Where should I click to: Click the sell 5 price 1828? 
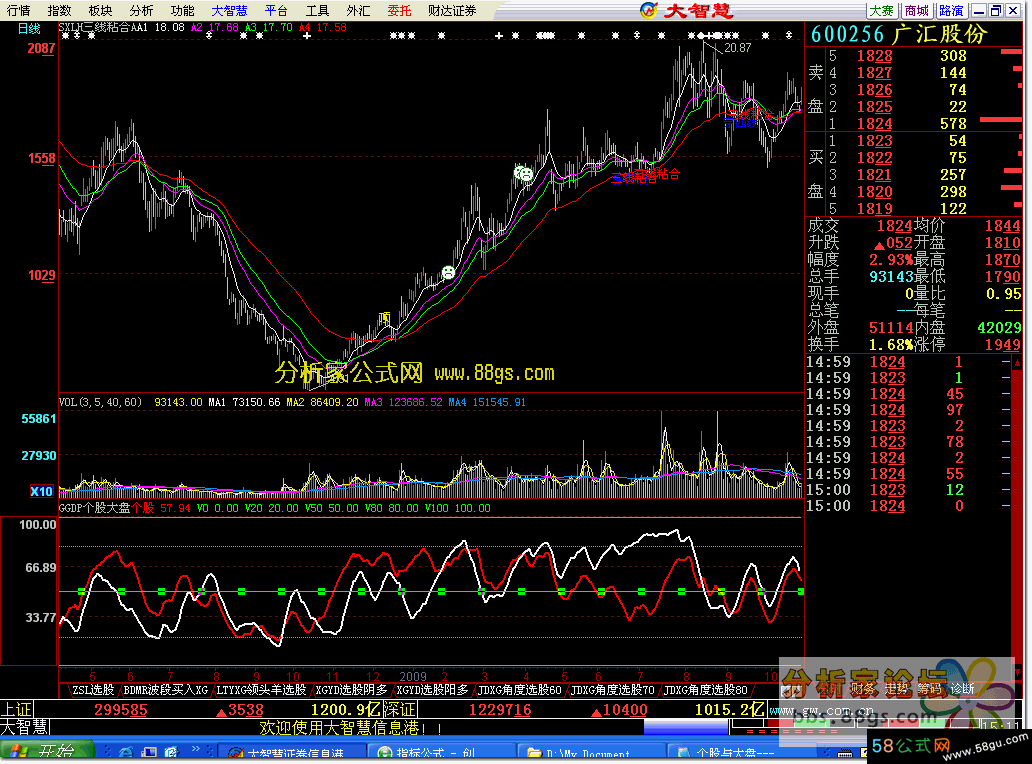click(x=874, y=56)
